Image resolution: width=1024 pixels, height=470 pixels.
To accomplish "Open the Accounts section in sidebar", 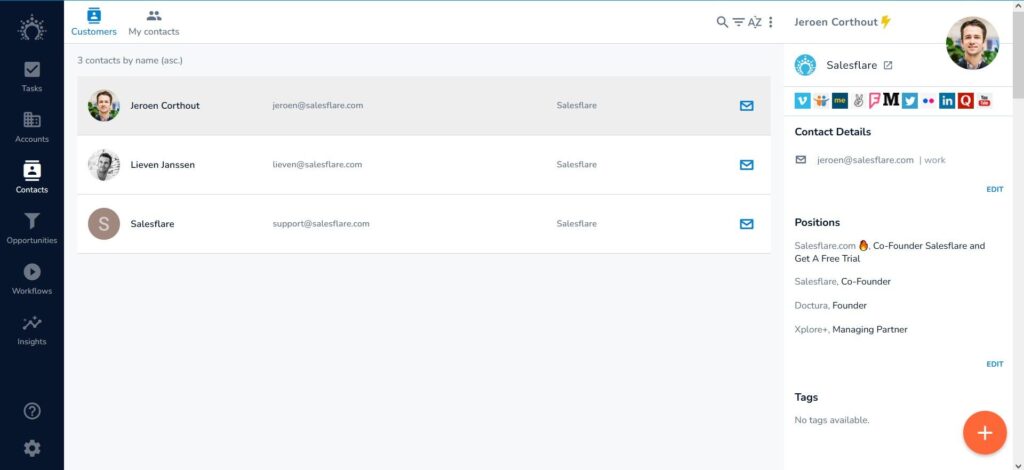I will pyautogui.click(x=31, y=127).
